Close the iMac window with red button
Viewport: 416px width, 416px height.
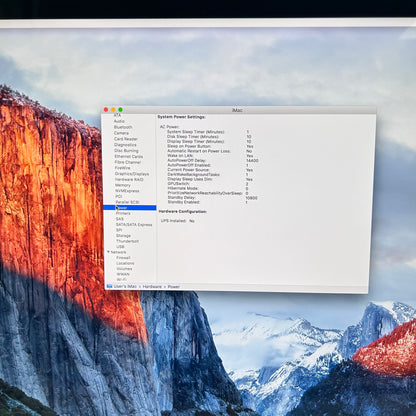click(x=106, y=109)
